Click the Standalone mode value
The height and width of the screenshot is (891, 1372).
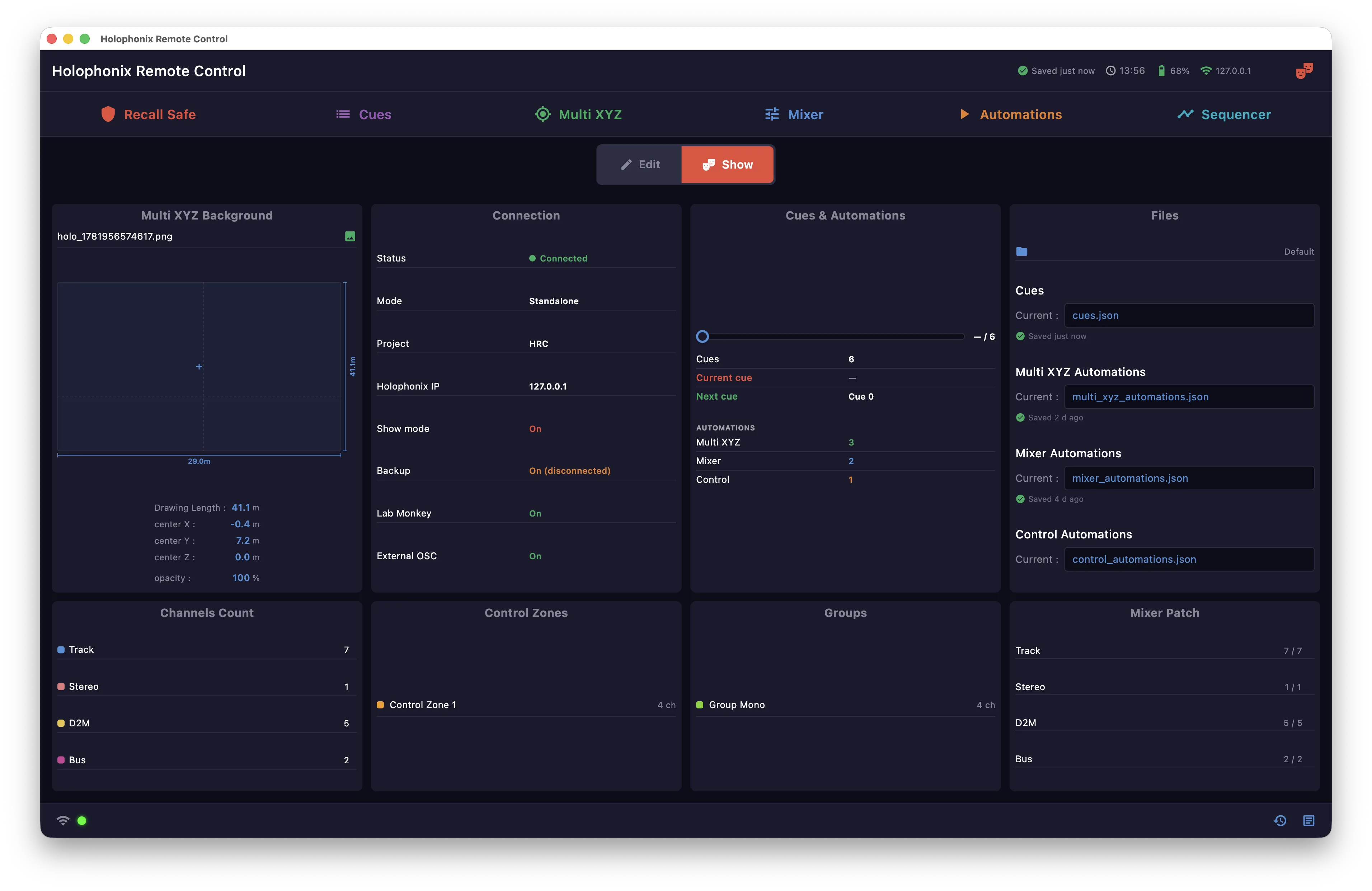click(x=553, y=301)
